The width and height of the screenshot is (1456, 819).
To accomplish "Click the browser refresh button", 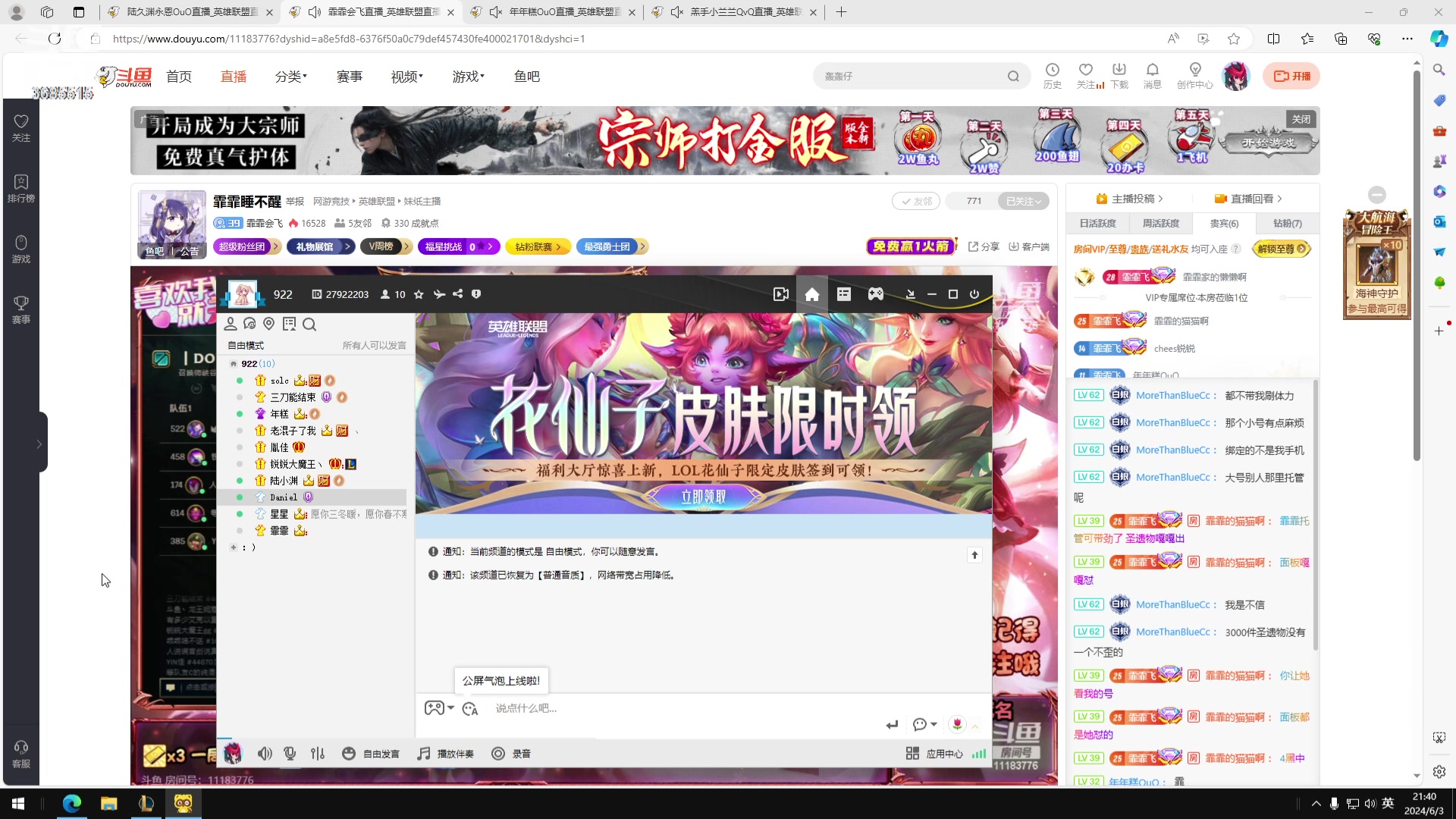I will pos(55,39).
